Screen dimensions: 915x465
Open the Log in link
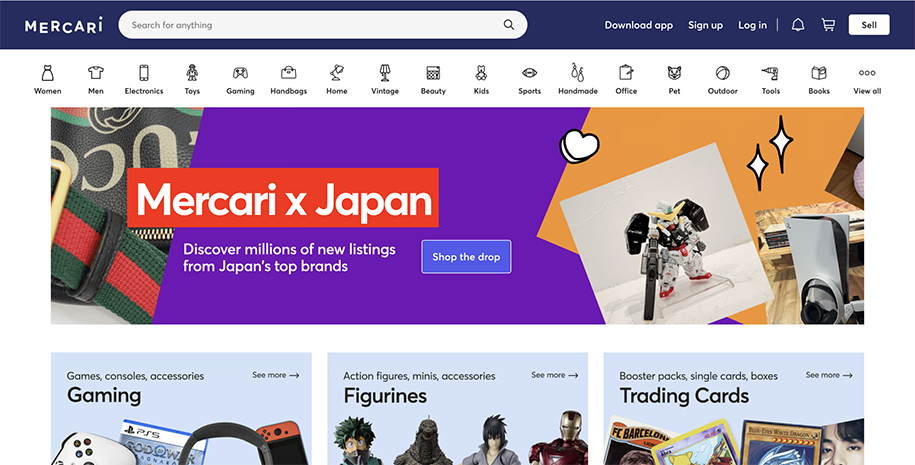(752, 25)
